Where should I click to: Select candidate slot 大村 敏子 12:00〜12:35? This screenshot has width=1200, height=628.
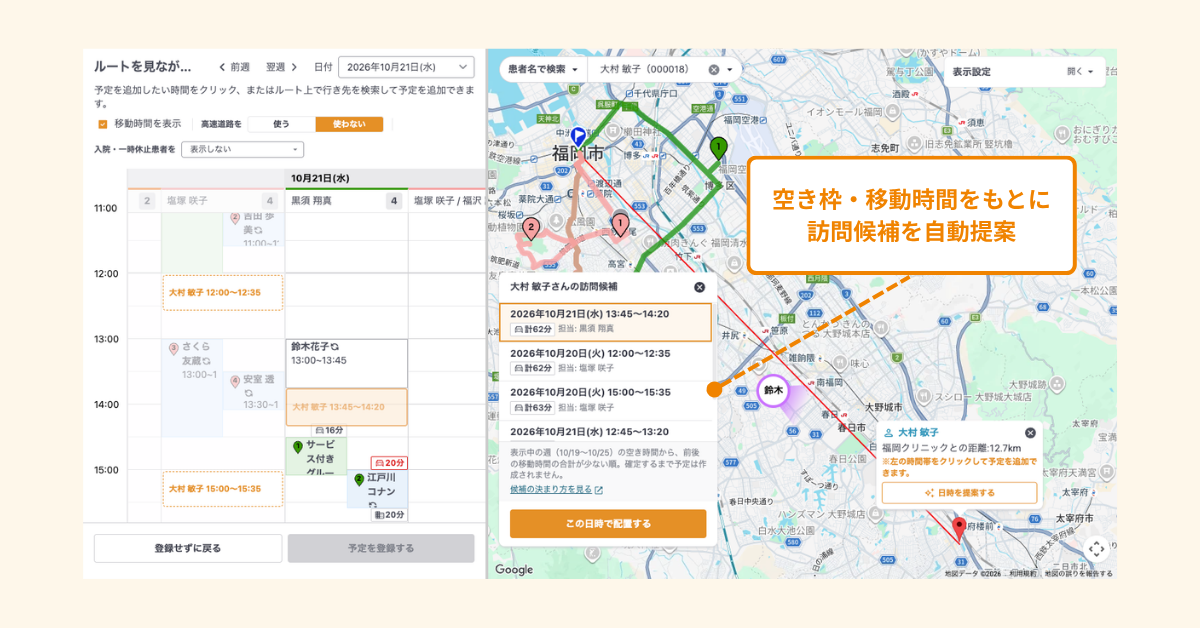(223, 293)
